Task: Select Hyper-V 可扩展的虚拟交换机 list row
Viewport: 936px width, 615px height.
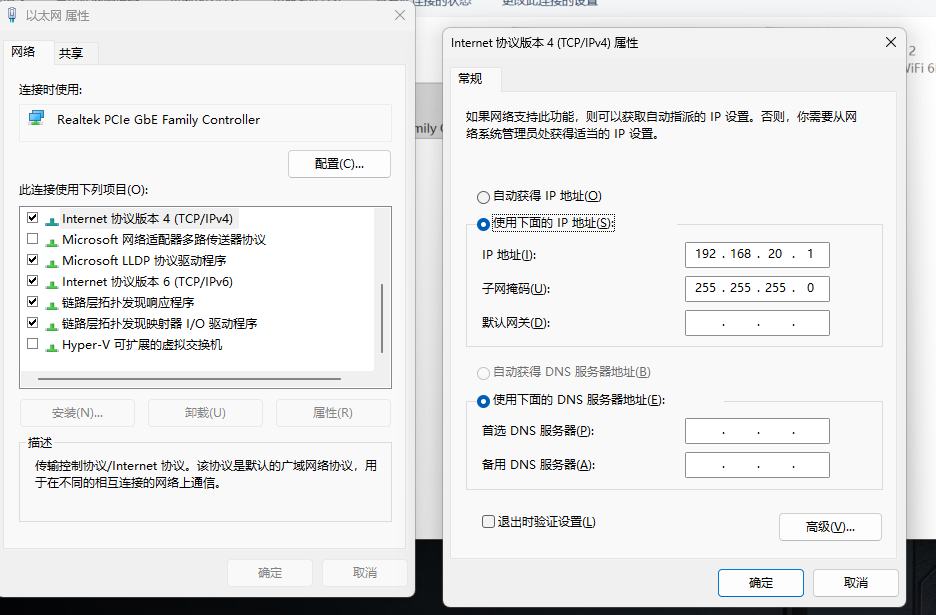Action: tap(197, 345)
